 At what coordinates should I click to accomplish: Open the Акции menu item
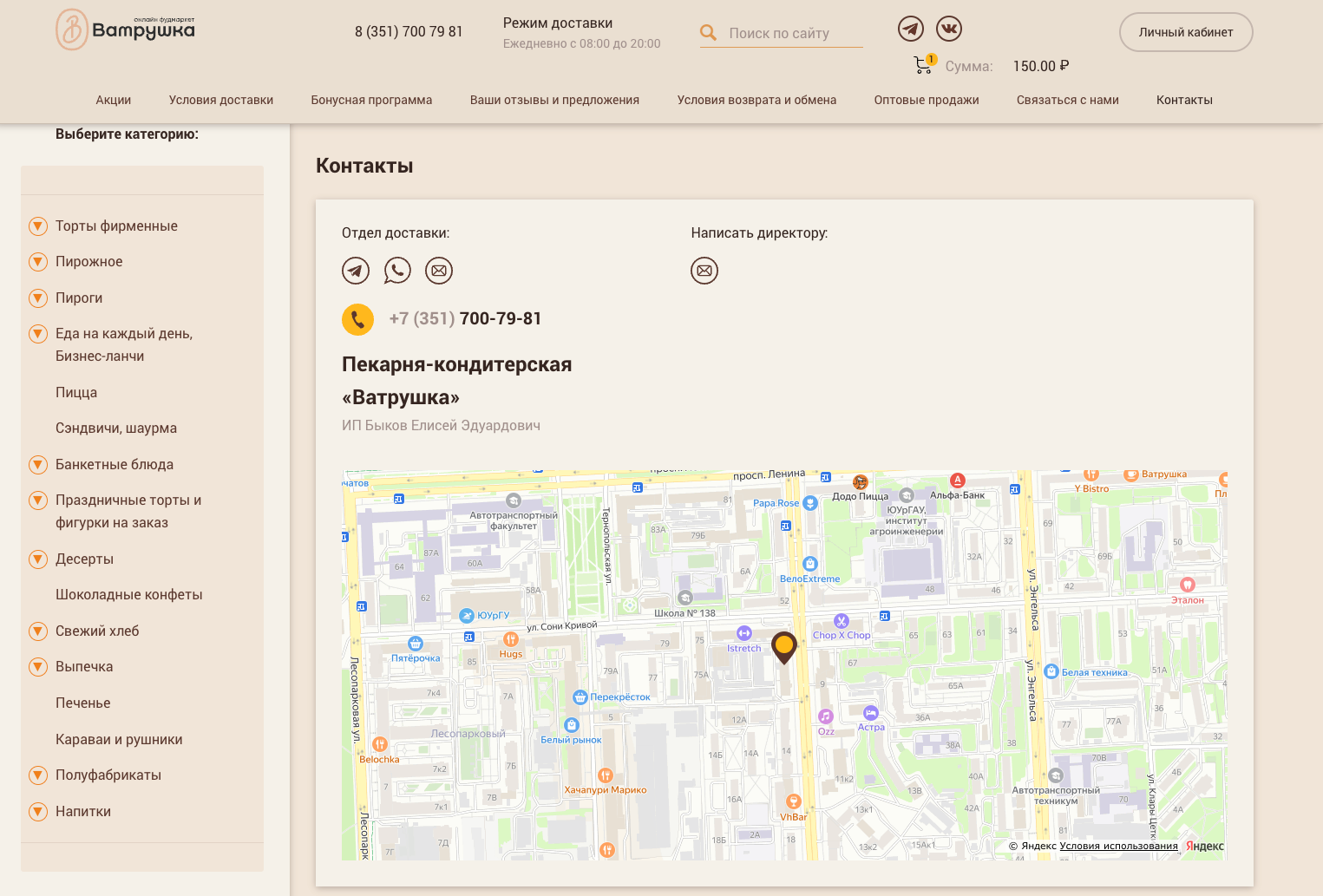point(114,100)
